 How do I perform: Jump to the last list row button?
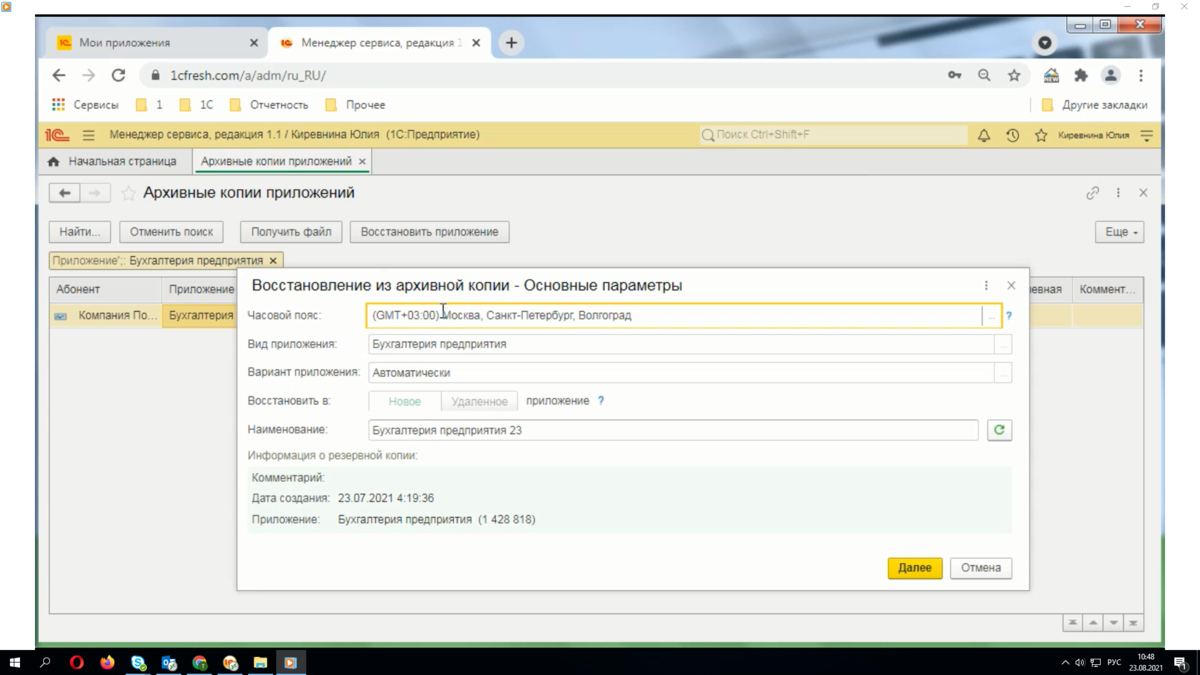tap(1133, 623)
